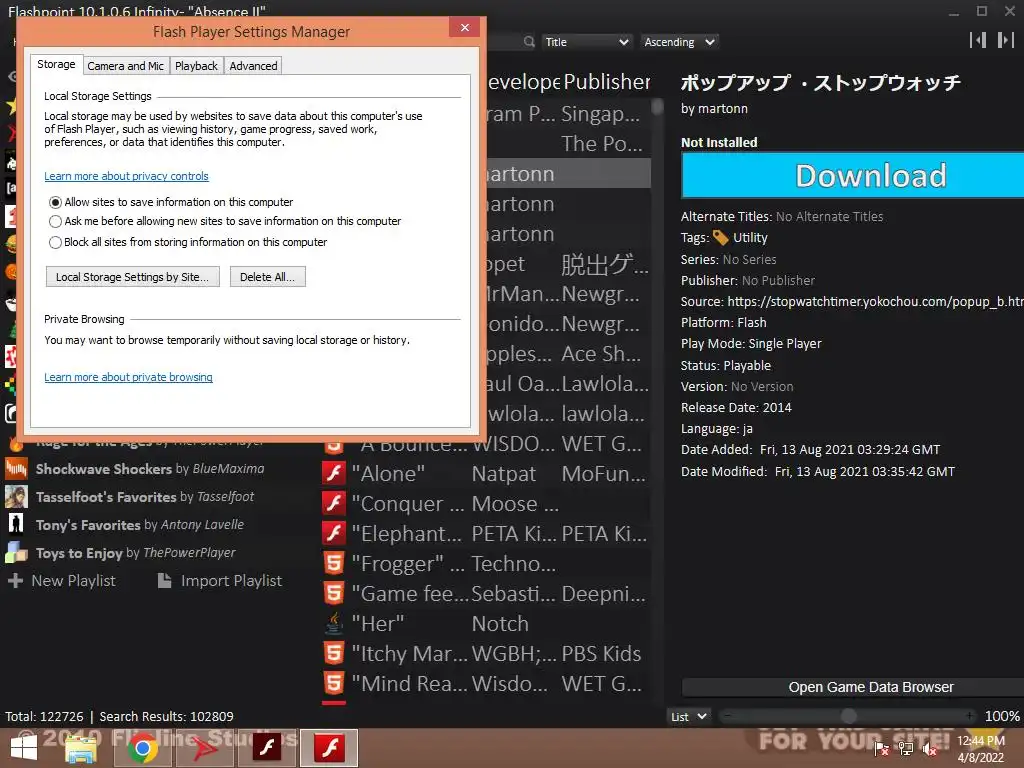
Task: Click the network tray icon
Action: [906, 749]
